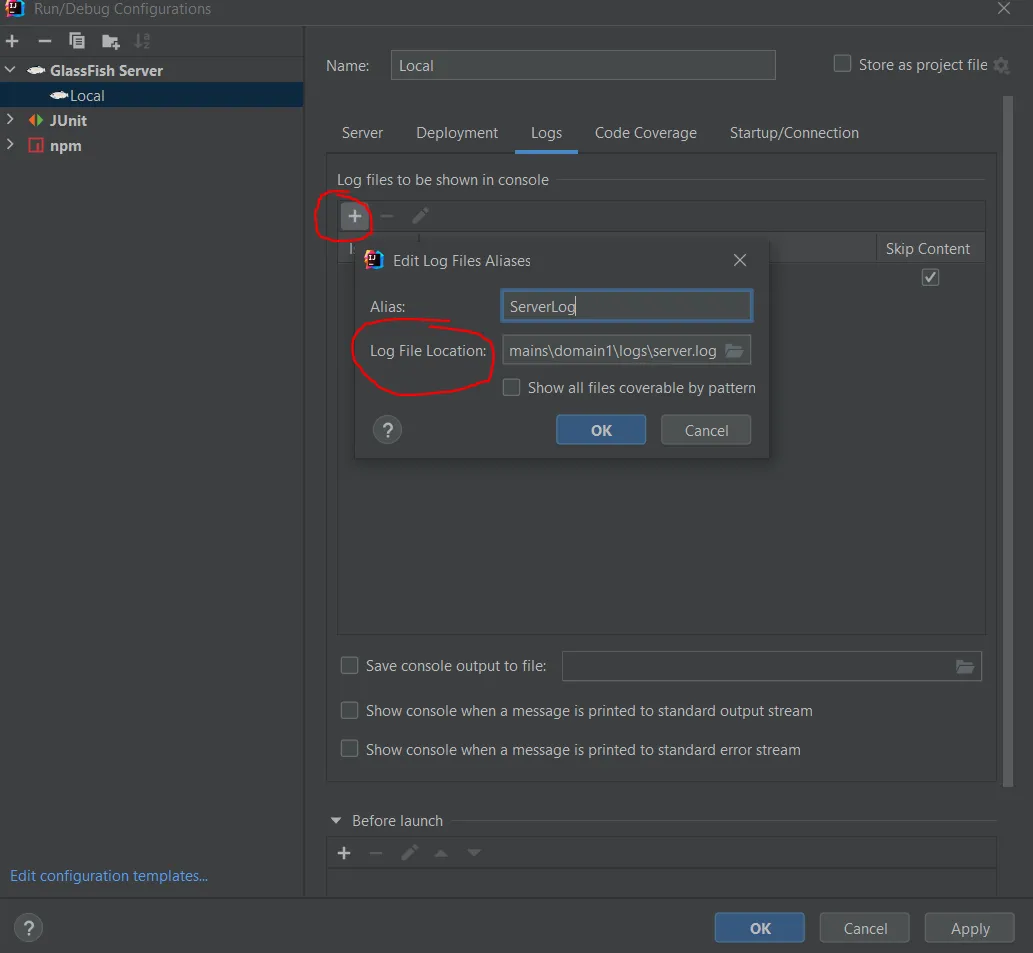Edit log file entry with pencil icon

[x=420, y=216]
